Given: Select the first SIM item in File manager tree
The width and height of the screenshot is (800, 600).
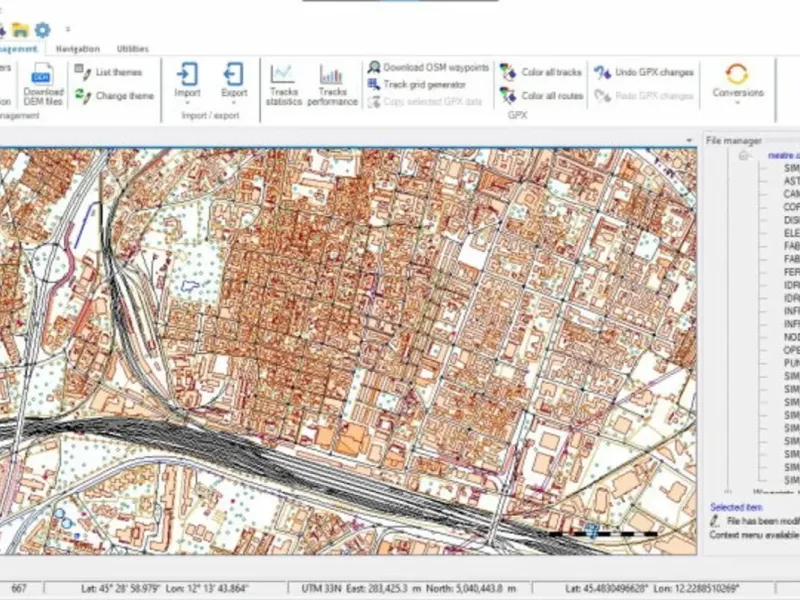Looking at the screenshot, I should [791, 168].
